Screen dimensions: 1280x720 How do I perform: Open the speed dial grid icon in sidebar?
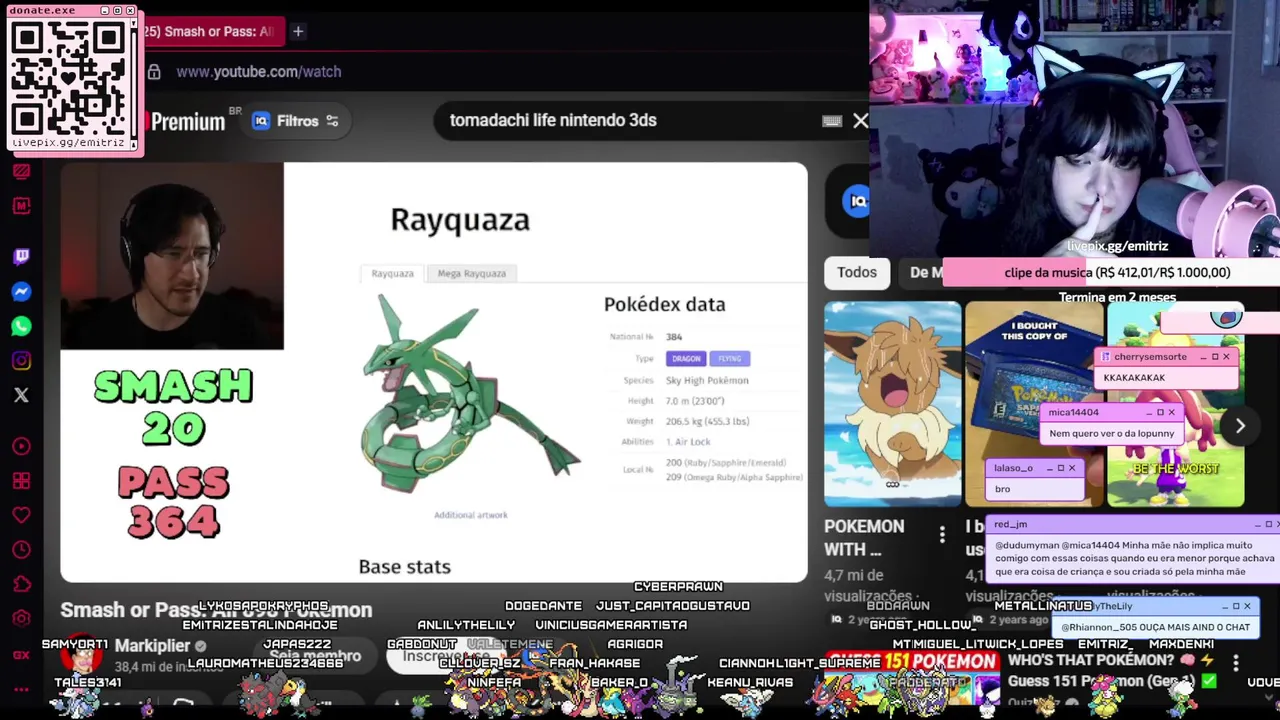point(21,481)
